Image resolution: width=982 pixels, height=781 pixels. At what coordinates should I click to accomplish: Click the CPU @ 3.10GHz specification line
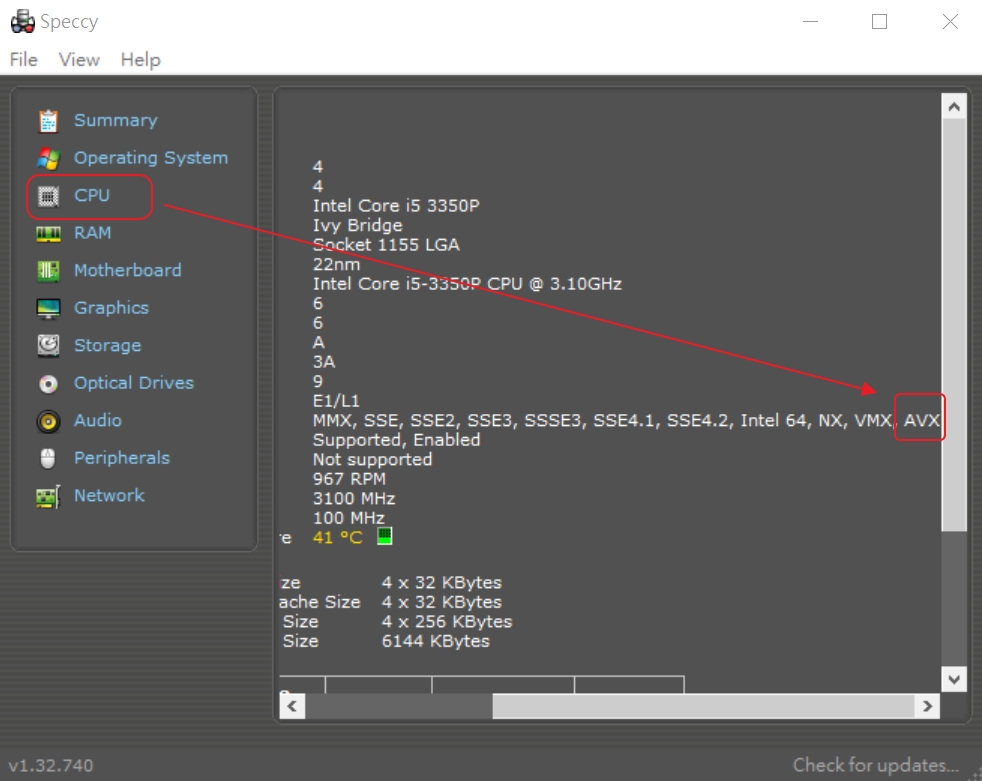click(x=467, y=284)
